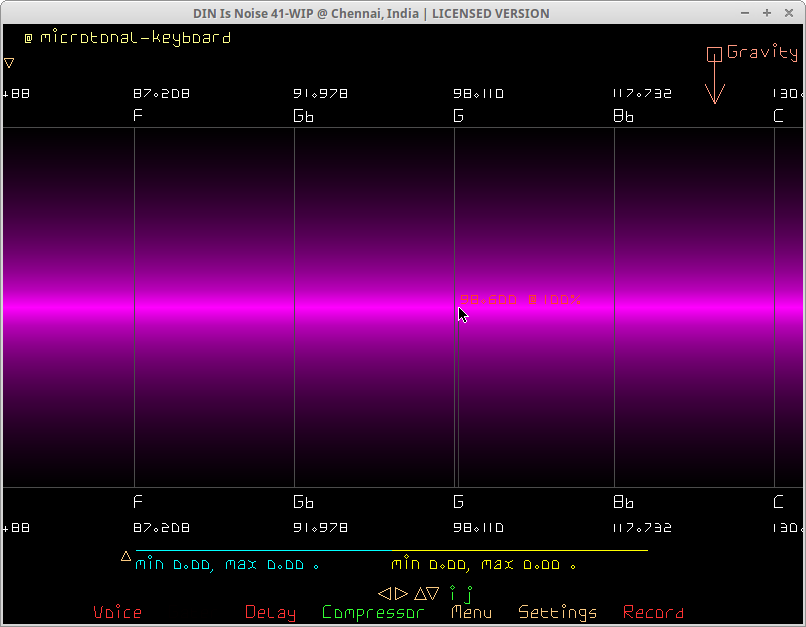Click the green 'j' icon
This screenshot has height=627, width=806.
click(x=468, y=594)
